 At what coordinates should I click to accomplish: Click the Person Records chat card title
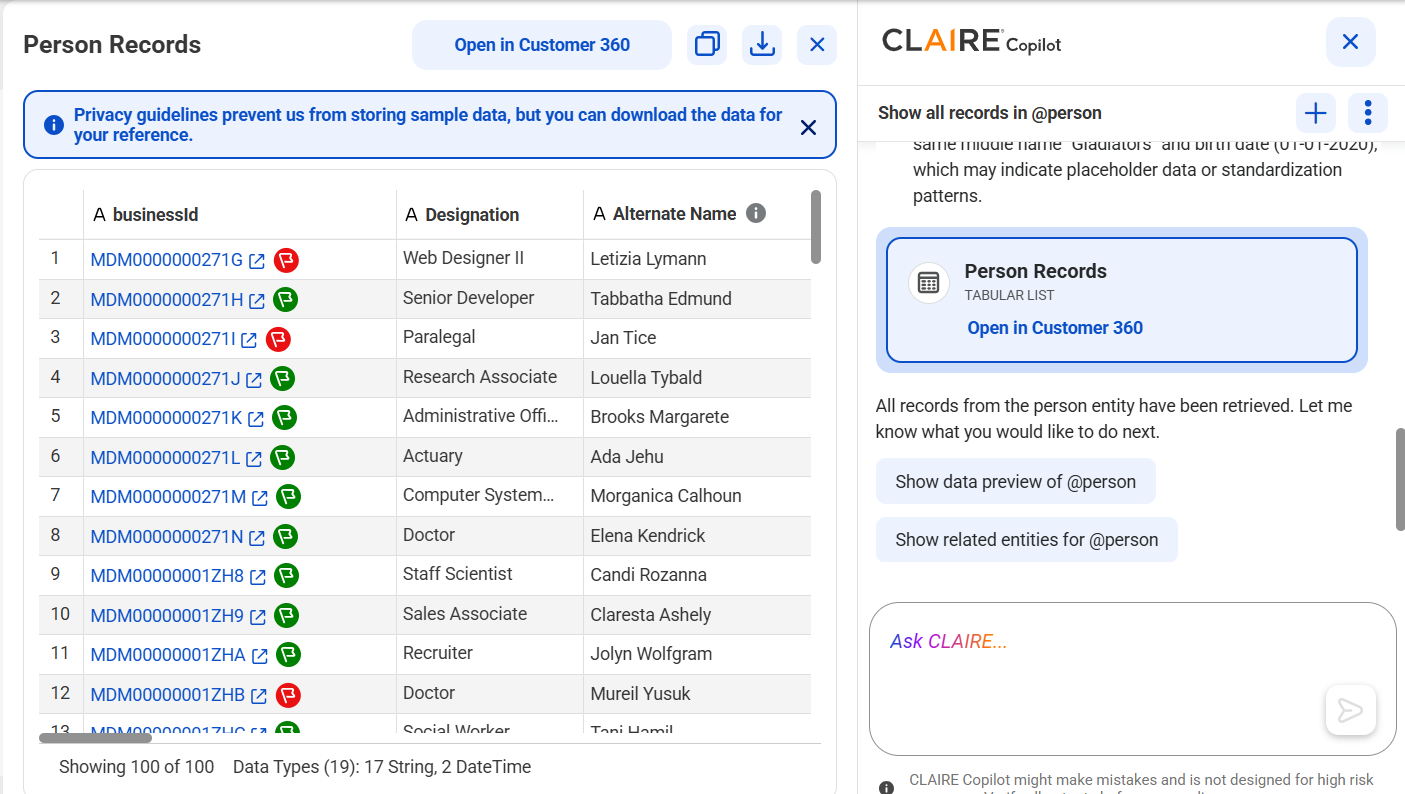[x=1035, y=271]
